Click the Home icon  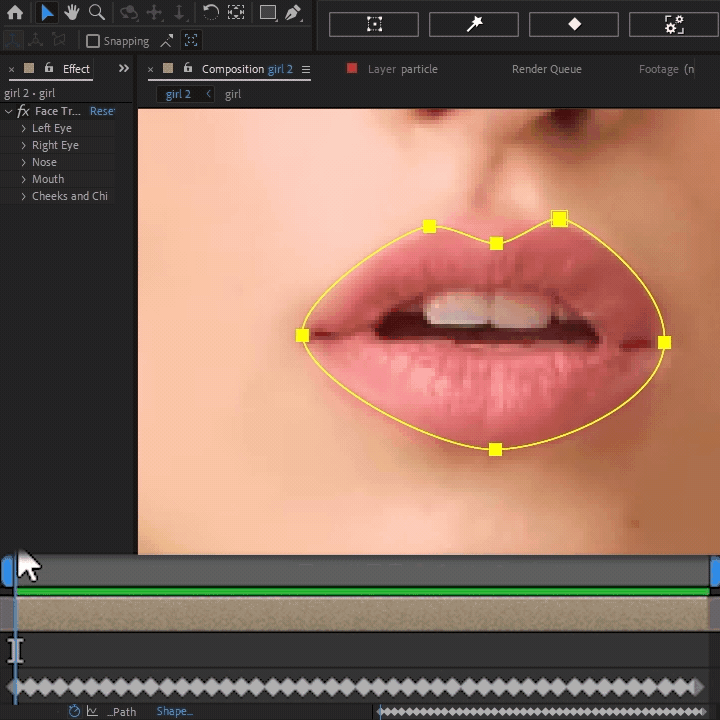coord(15,13)
